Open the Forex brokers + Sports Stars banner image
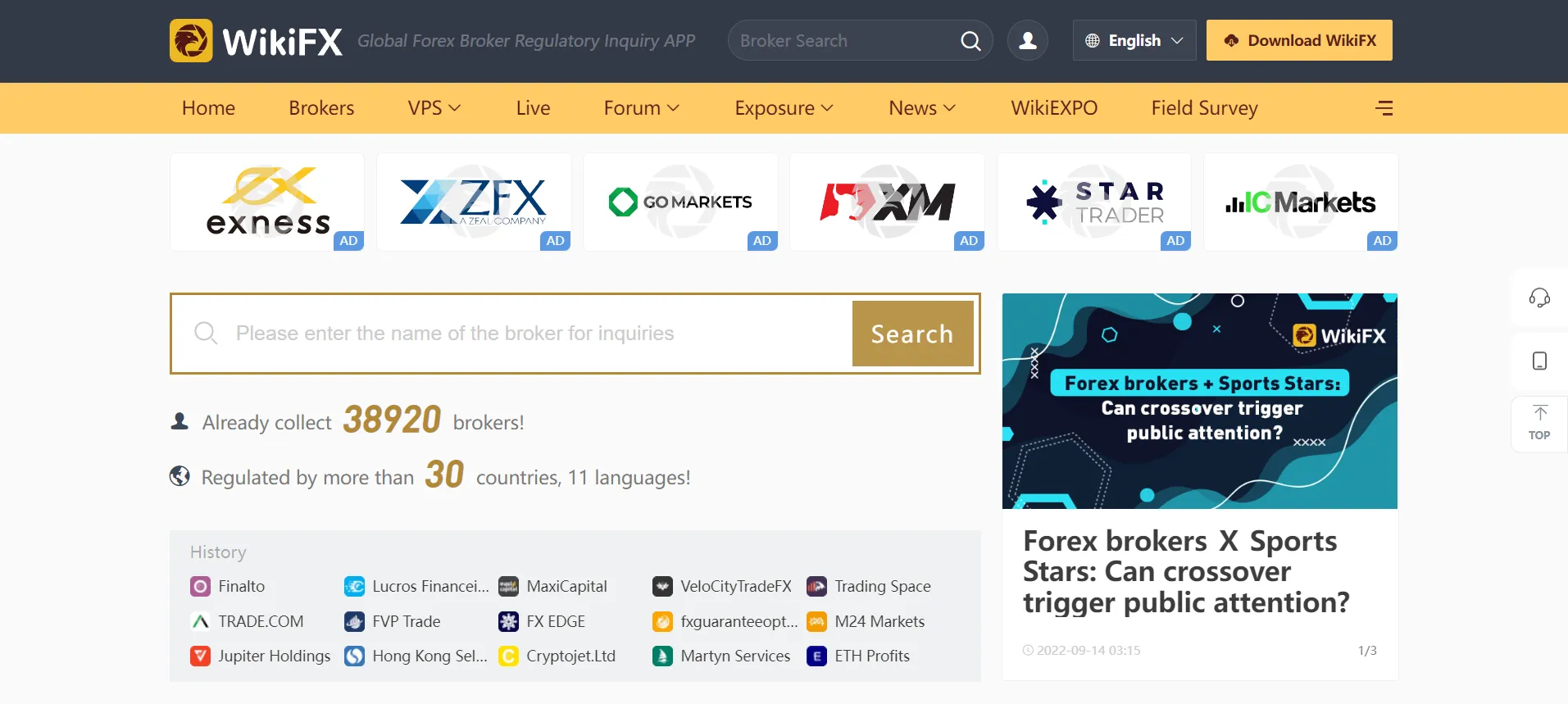1568x704 pixels. point(1200,401)
